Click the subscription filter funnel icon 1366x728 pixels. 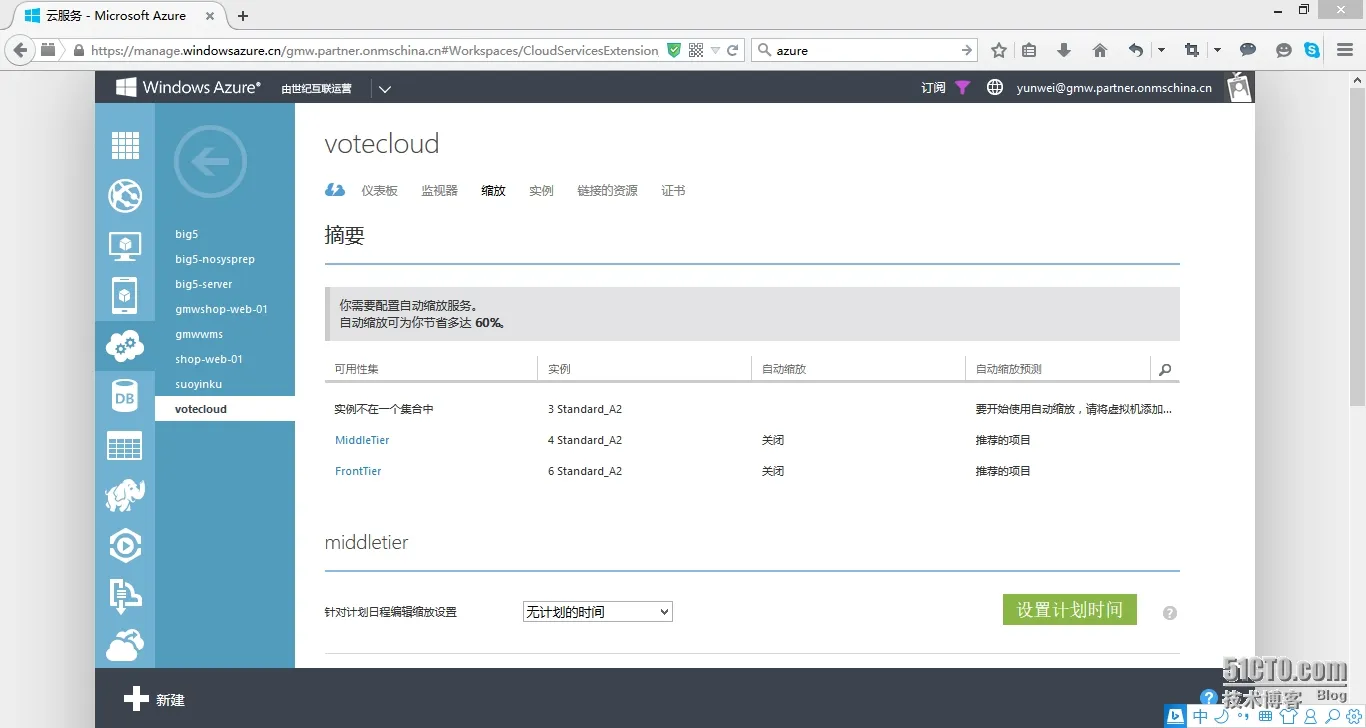coord(962,88)
